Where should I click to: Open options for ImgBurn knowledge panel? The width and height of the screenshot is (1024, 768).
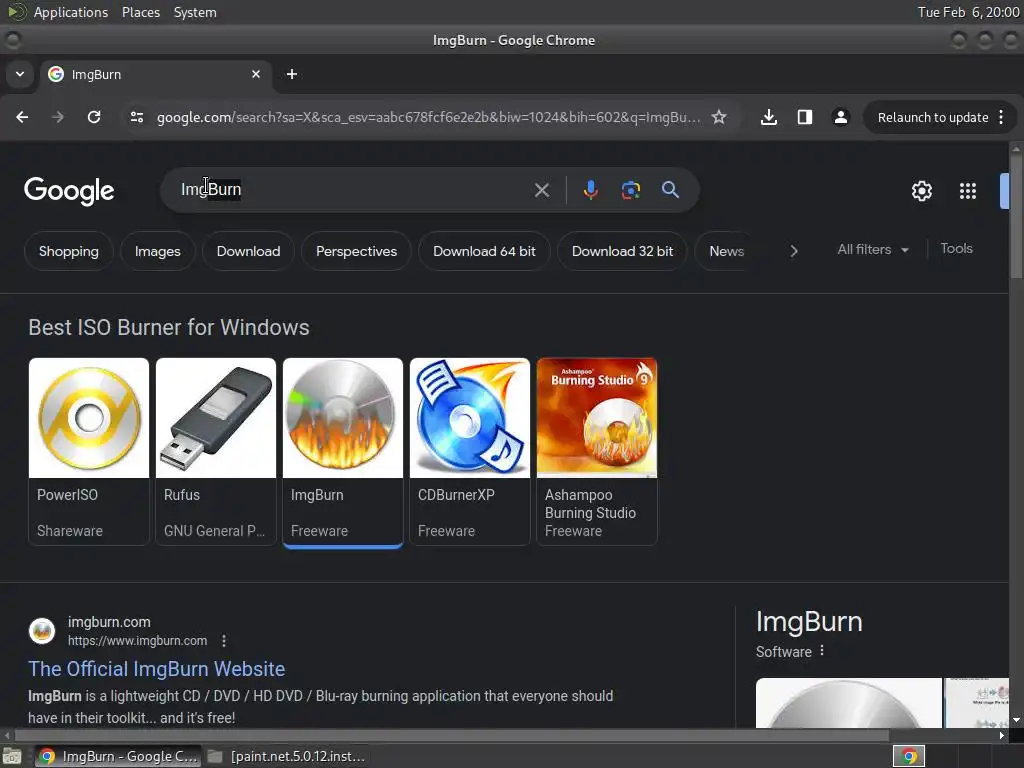(822, 650)
